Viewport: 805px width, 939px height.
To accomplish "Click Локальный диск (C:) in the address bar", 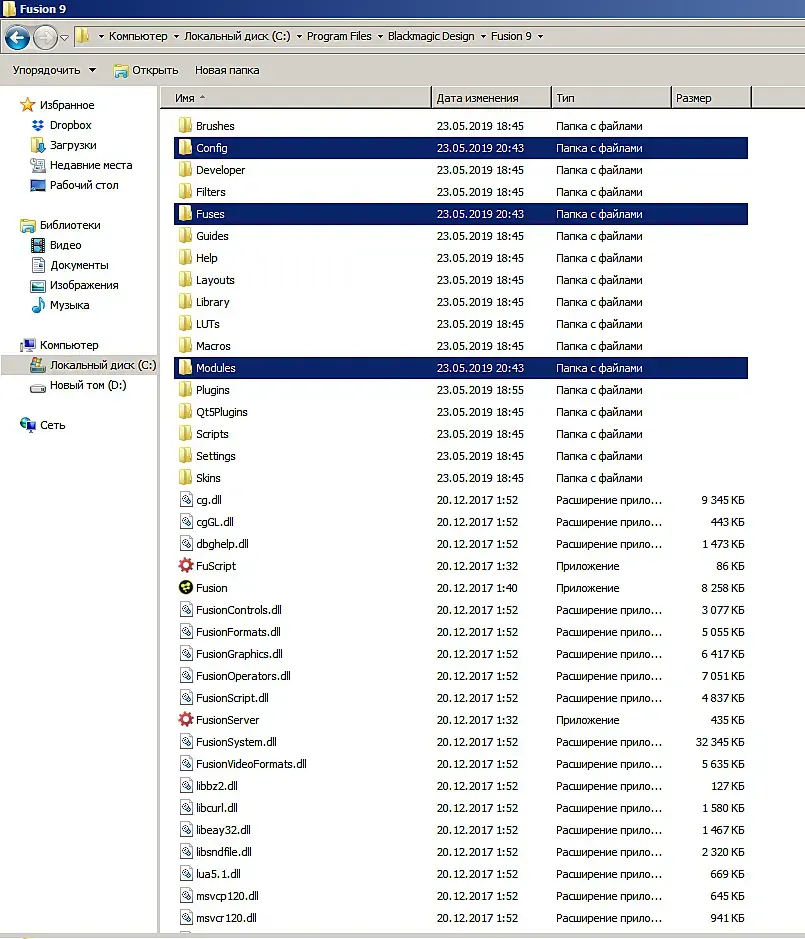I will point(237,36).
